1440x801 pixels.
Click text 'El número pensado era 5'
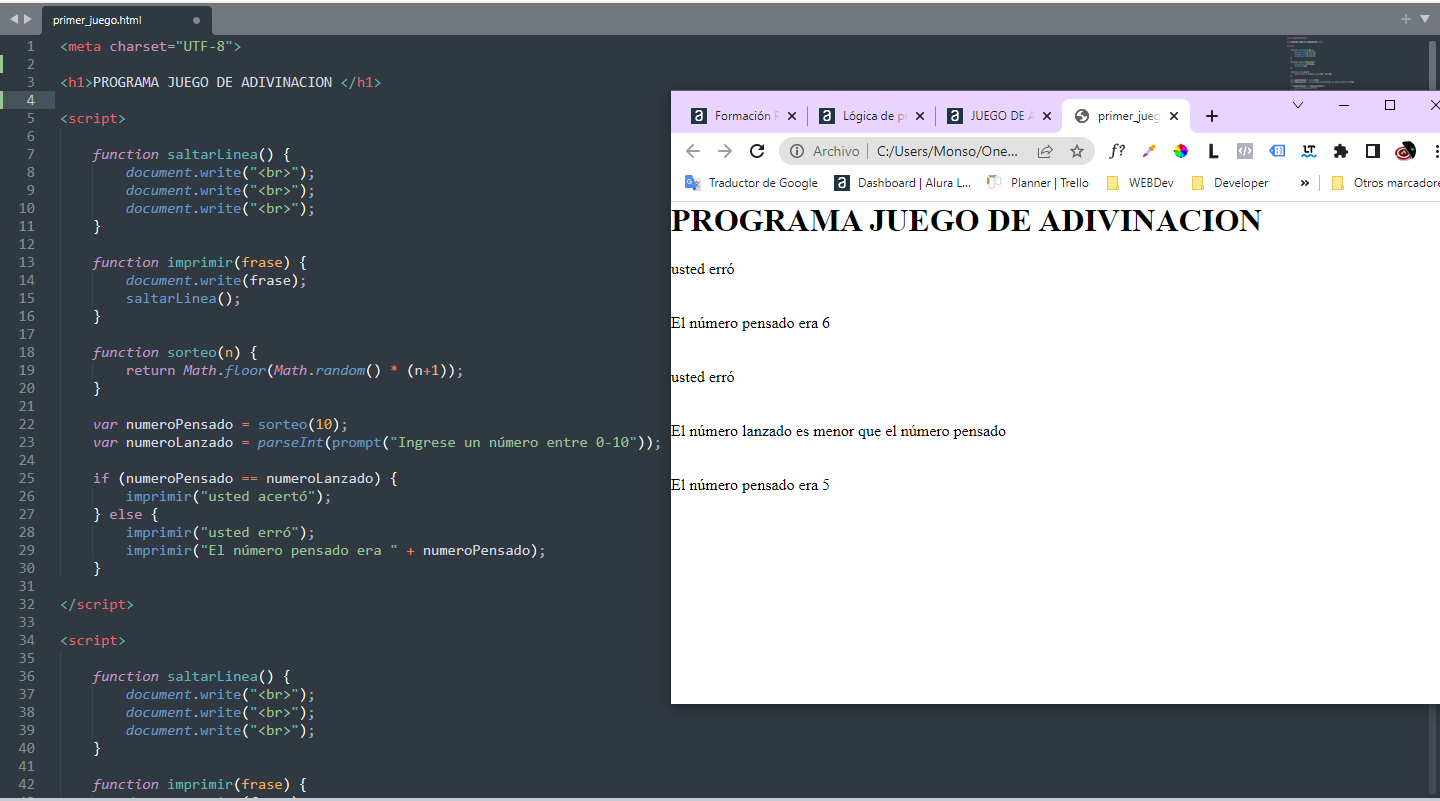point(750,485)
